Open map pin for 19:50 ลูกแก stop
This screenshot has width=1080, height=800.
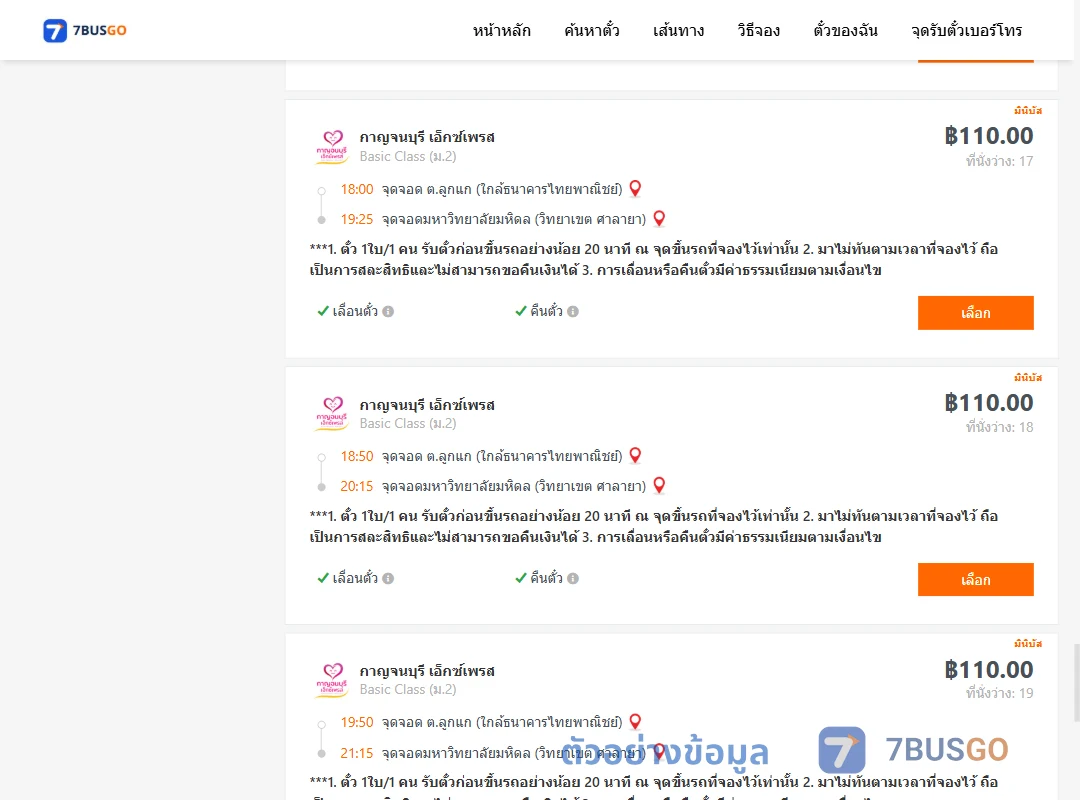tap(635, 721)
